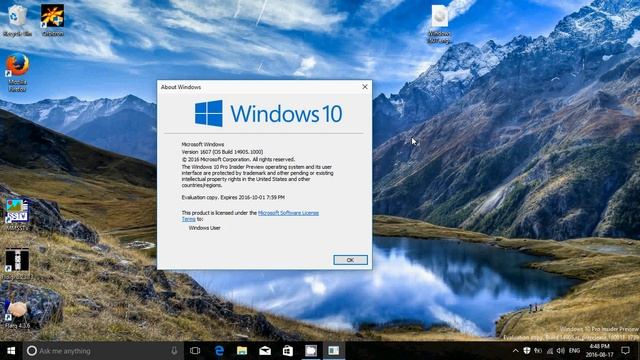Select the Windows file icon on desktop
This screenshot has width=640, height=360.
pyautogui.click(x=440, y=24)
